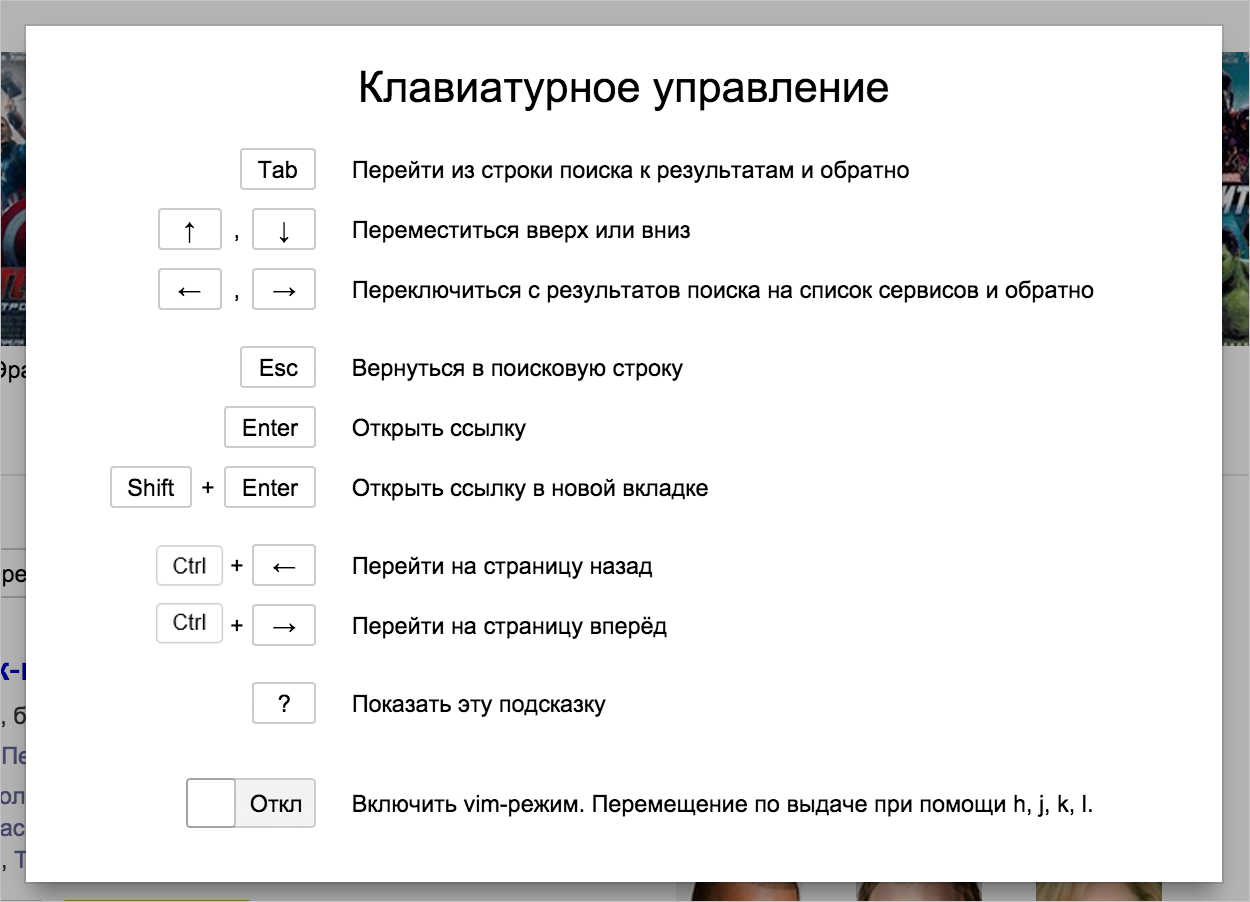Click the 'Переместиться вверх или вниз' text
The image size is (1250, 902).
tap(521, 231)
